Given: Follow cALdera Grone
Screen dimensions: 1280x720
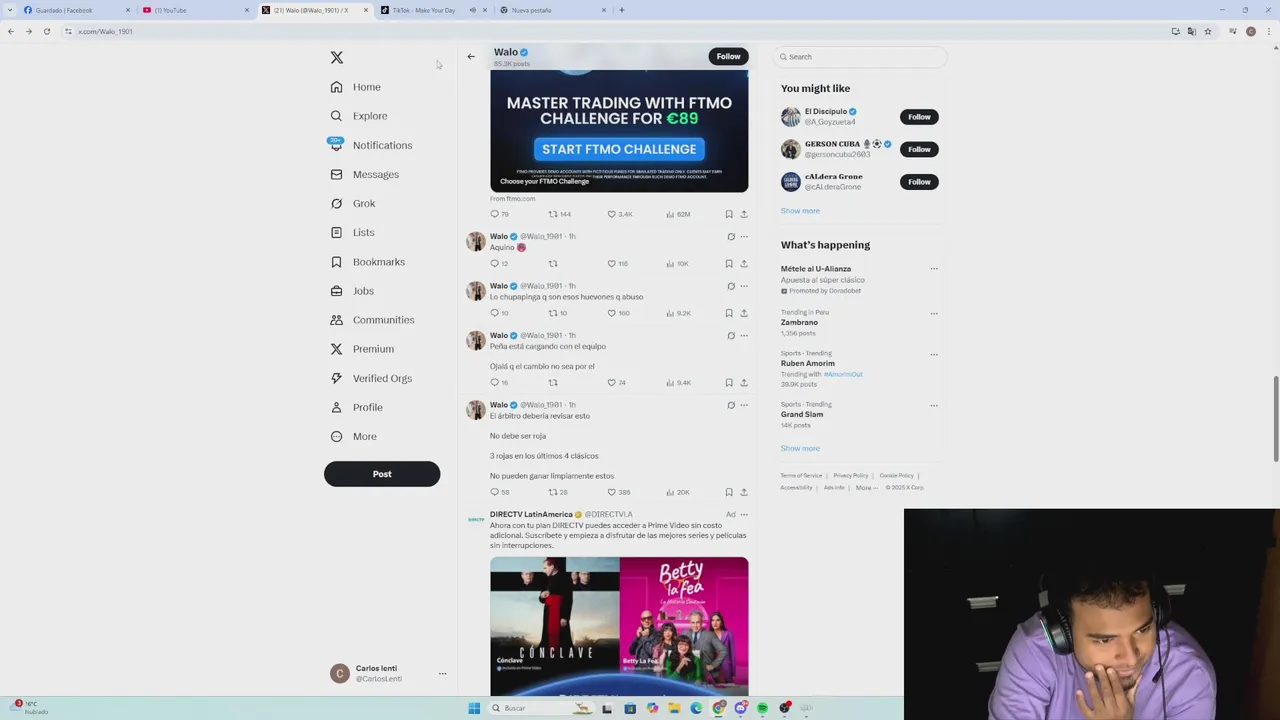Looking at the screenshot, I should 919,181.
